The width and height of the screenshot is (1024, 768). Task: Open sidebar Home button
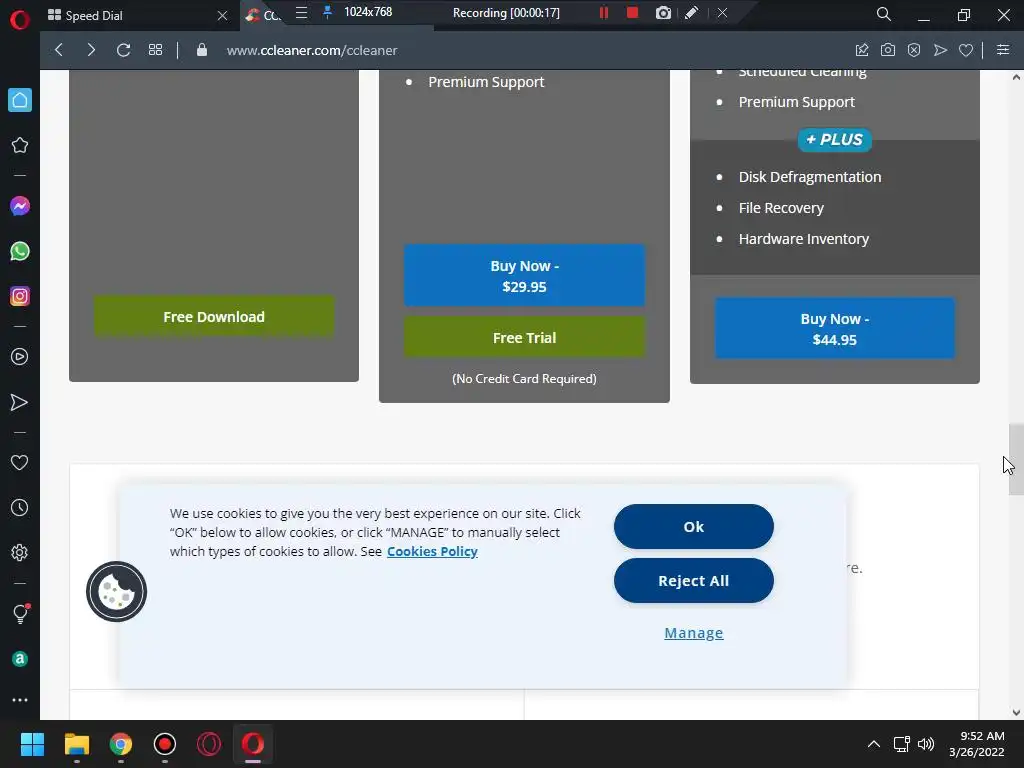click(20, 100)
